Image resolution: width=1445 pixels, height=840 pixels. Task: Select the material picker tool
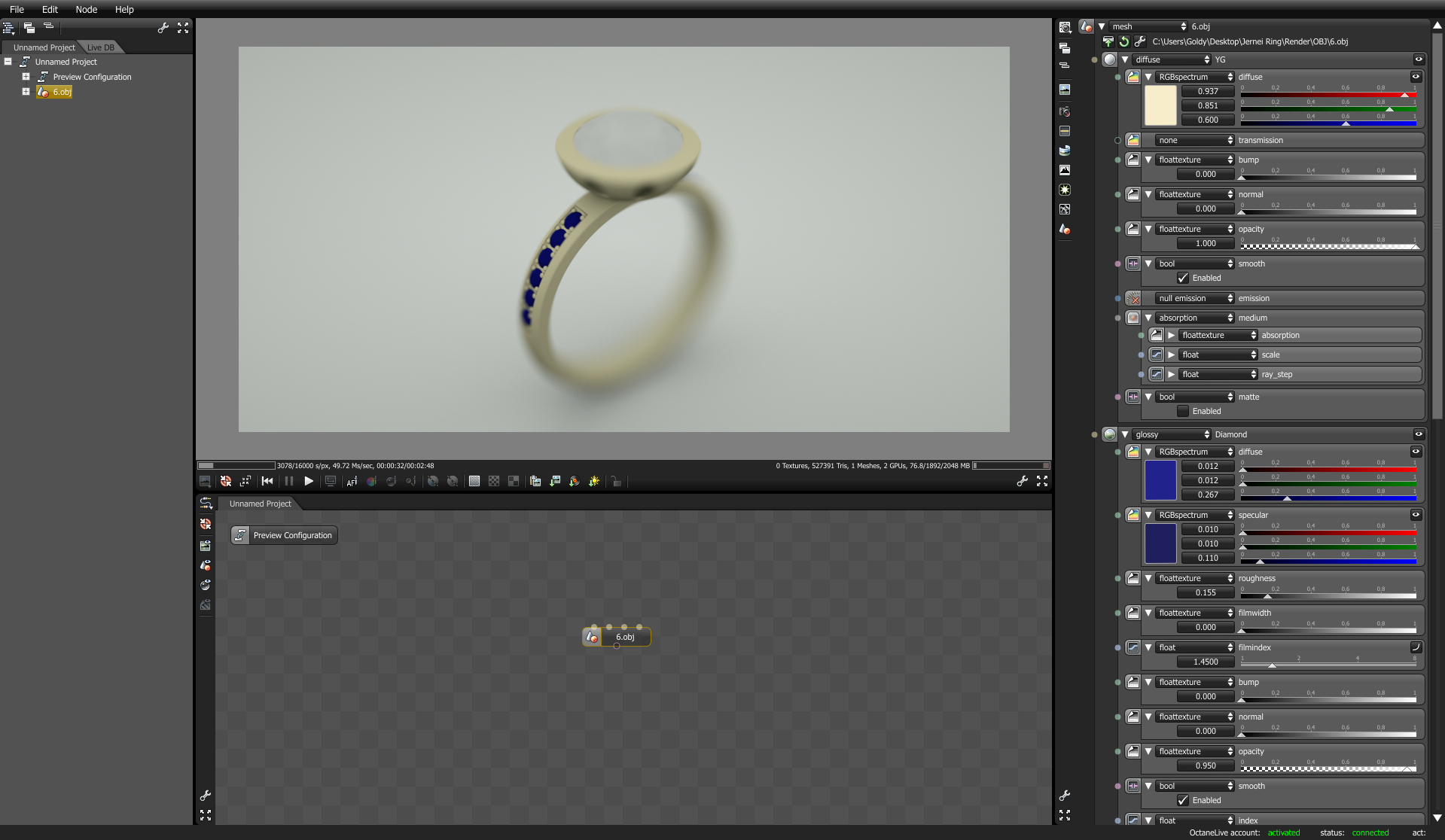pyautogui.click(x=391, y=481)
